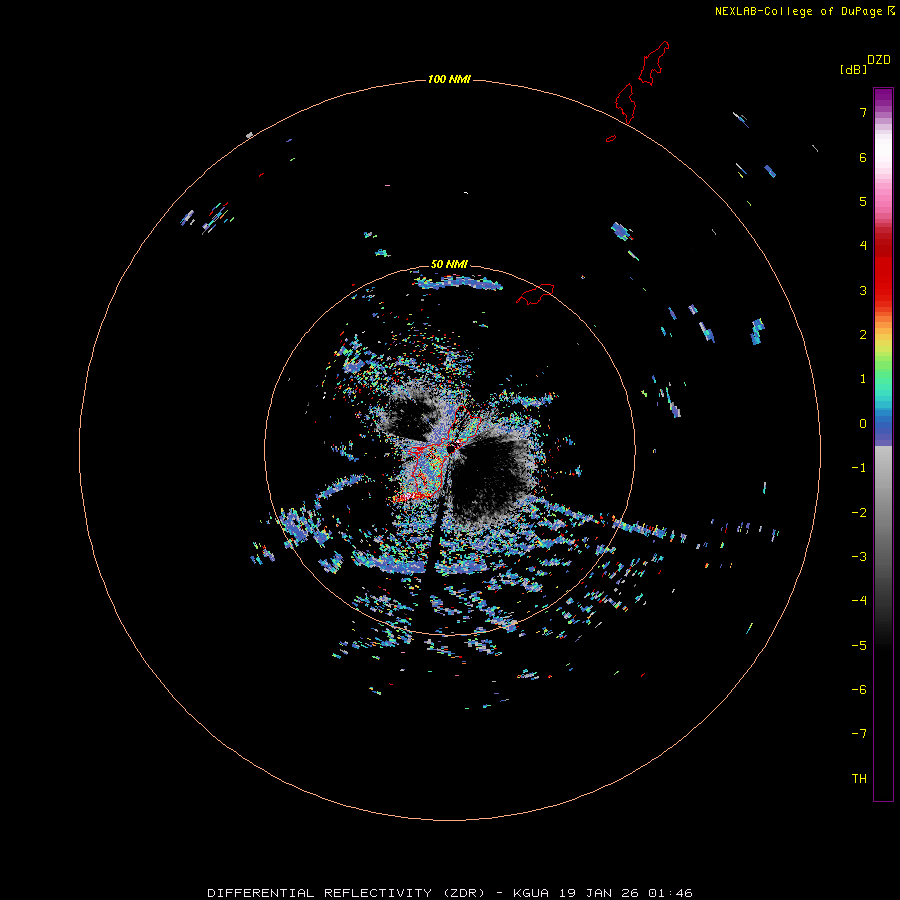Image resolution: width=900 pixels, height=900 pixels.
Task: Click the -4 value on the scale
Action: pos(859,601)
